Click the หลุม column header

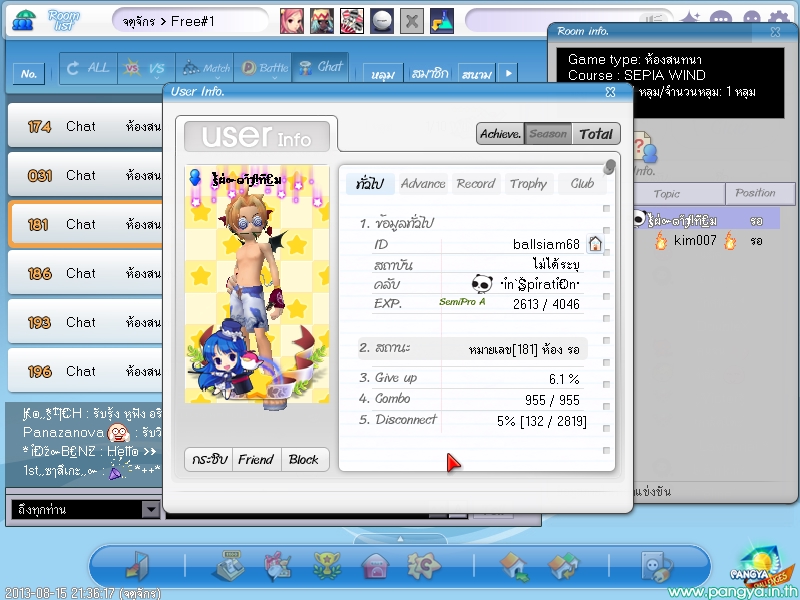pos(383,74)
